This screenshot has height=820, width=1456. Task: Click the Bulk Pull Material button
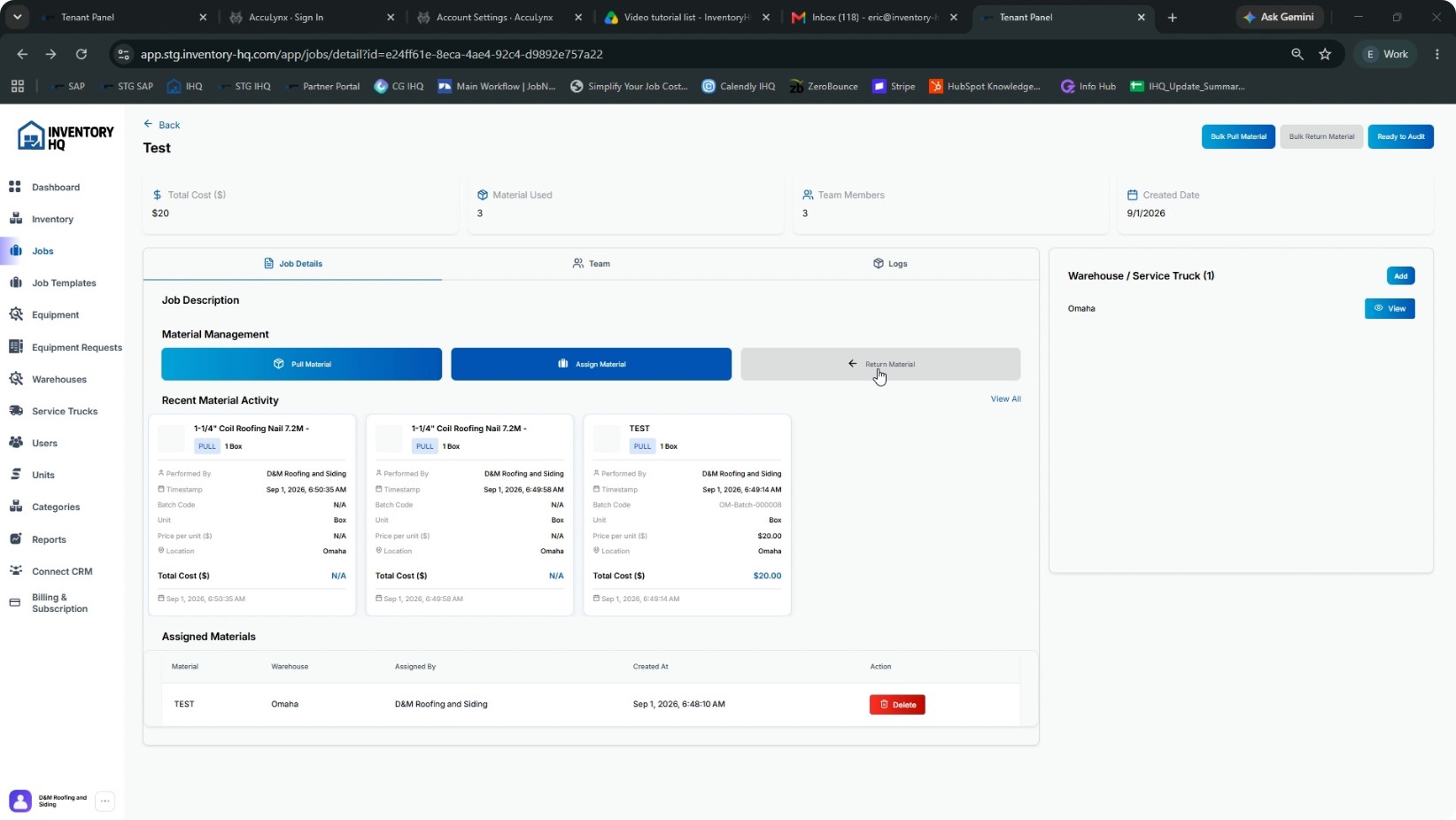pos(1238,136)
